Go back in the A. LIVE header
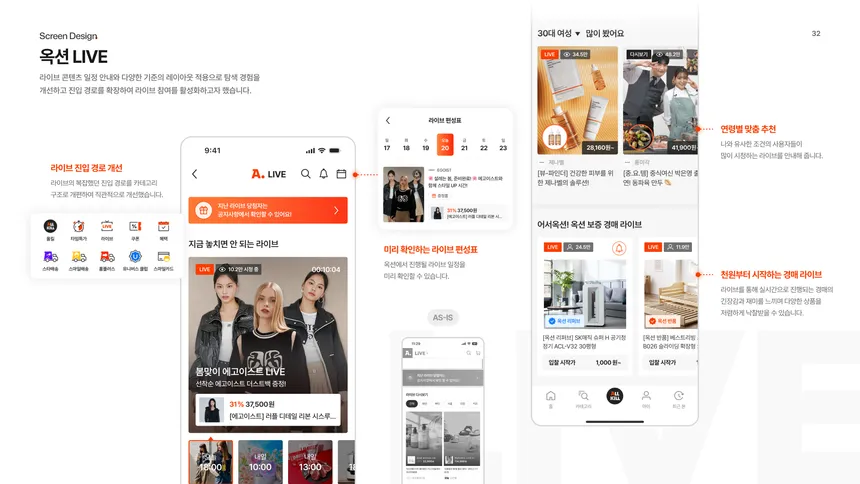Image resolution: width=860 pixels, height=484 pixels. click(x=195, y=174)
